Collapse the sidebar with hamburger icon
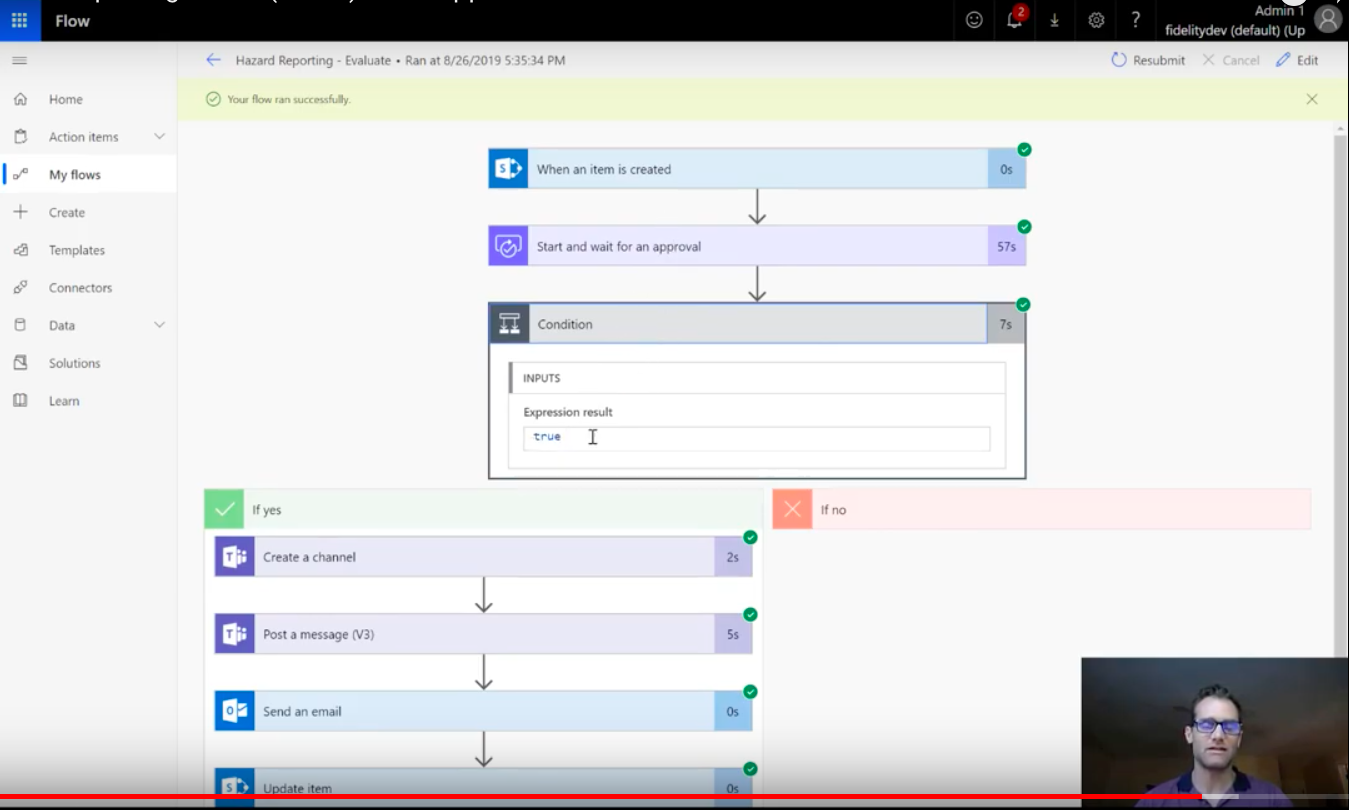Screen dimensions: 1349x810 point(20,61)
